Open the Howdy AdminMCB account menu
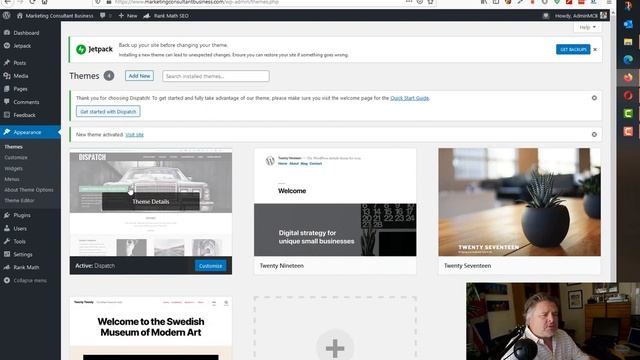640x360 pixels. [580, 16]
